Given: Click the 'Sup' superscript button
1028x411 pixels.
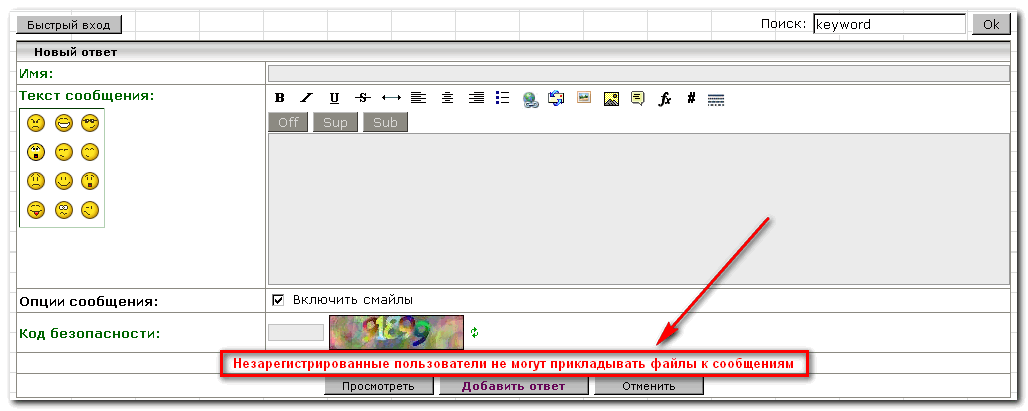Looking at the screenshot, I should tap(335, 123).
